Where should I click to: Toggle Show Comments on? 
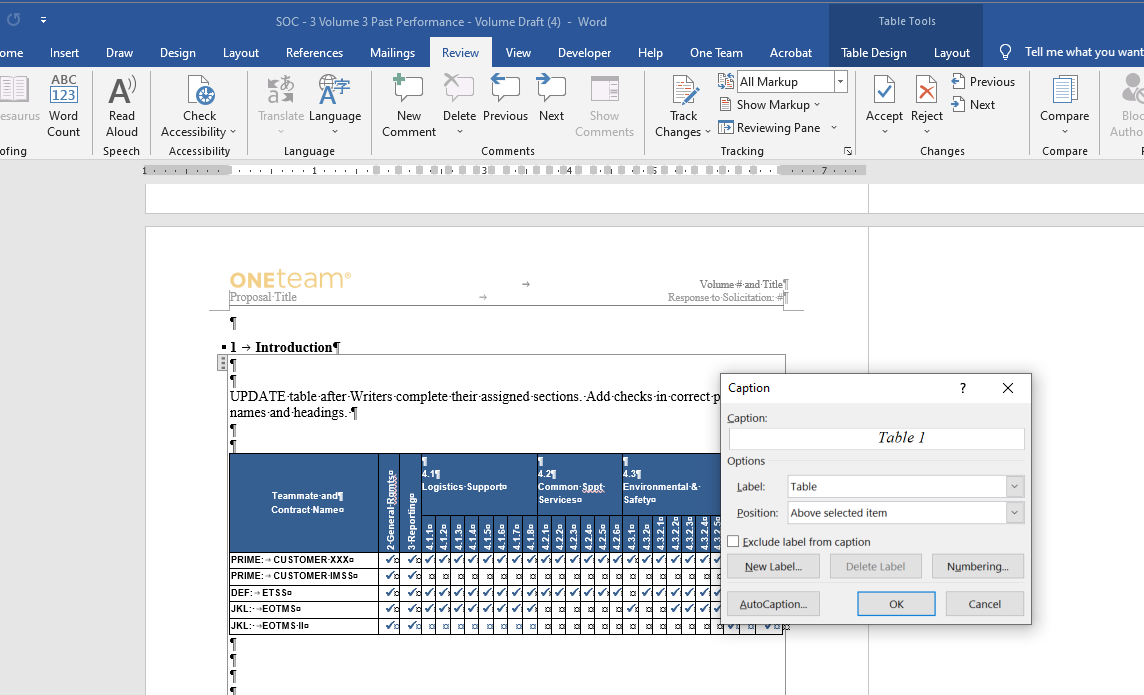coord(604,105)
